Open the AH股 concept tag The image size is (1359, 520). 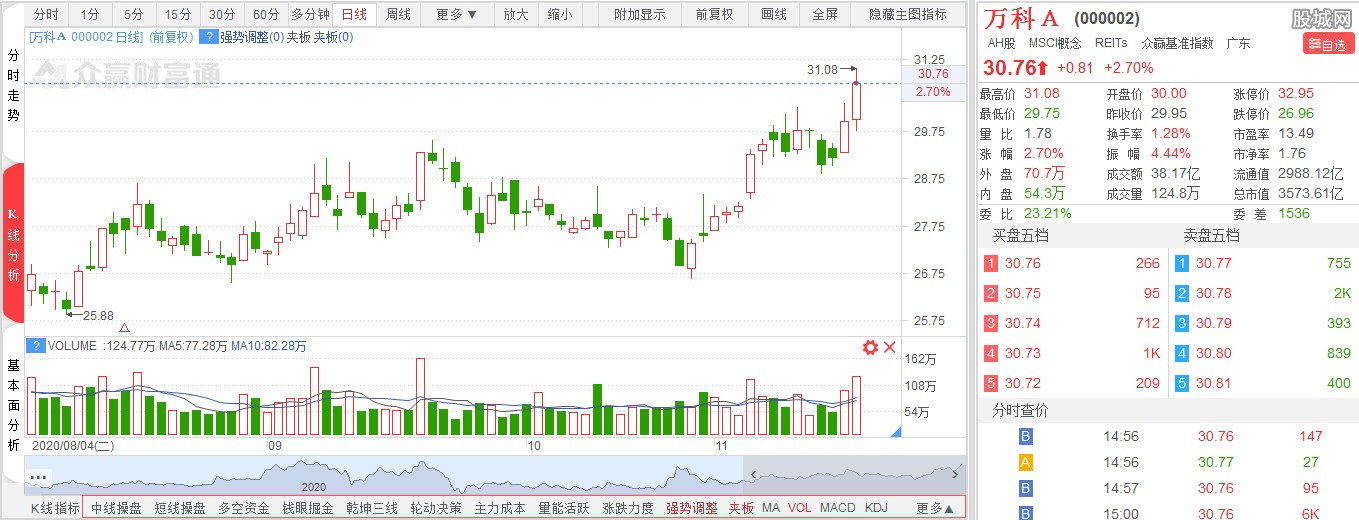[x=1002, y=43]
